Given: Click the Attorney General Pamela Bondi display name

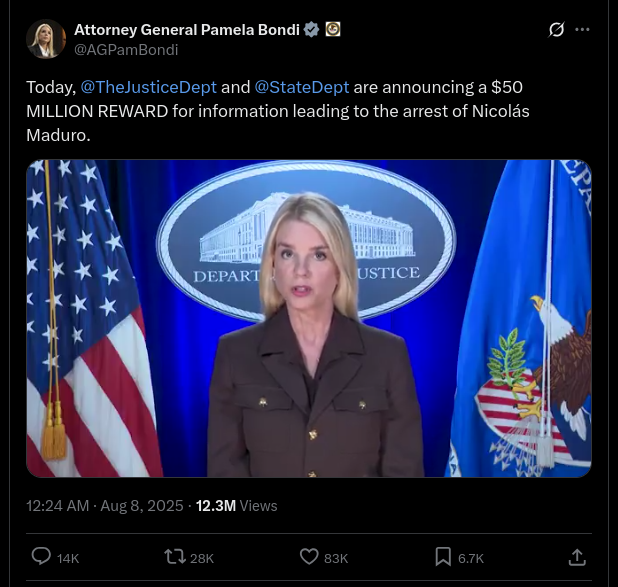Looking at the screenshot, I should tap(187, 30).
